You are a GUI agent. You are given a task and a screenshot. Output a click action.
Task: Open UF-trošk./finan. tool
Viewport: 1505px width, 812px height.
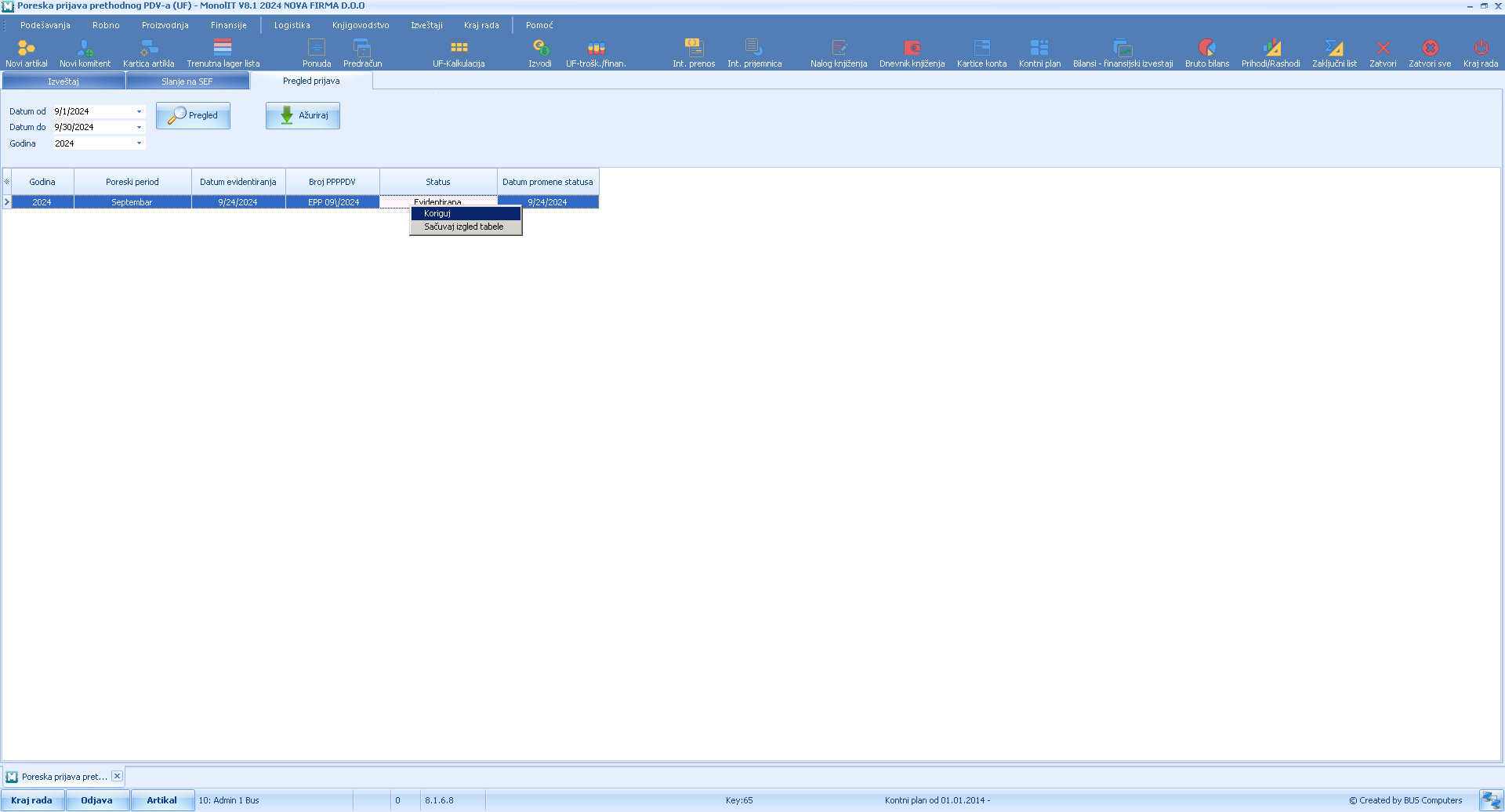click(596, 53)
